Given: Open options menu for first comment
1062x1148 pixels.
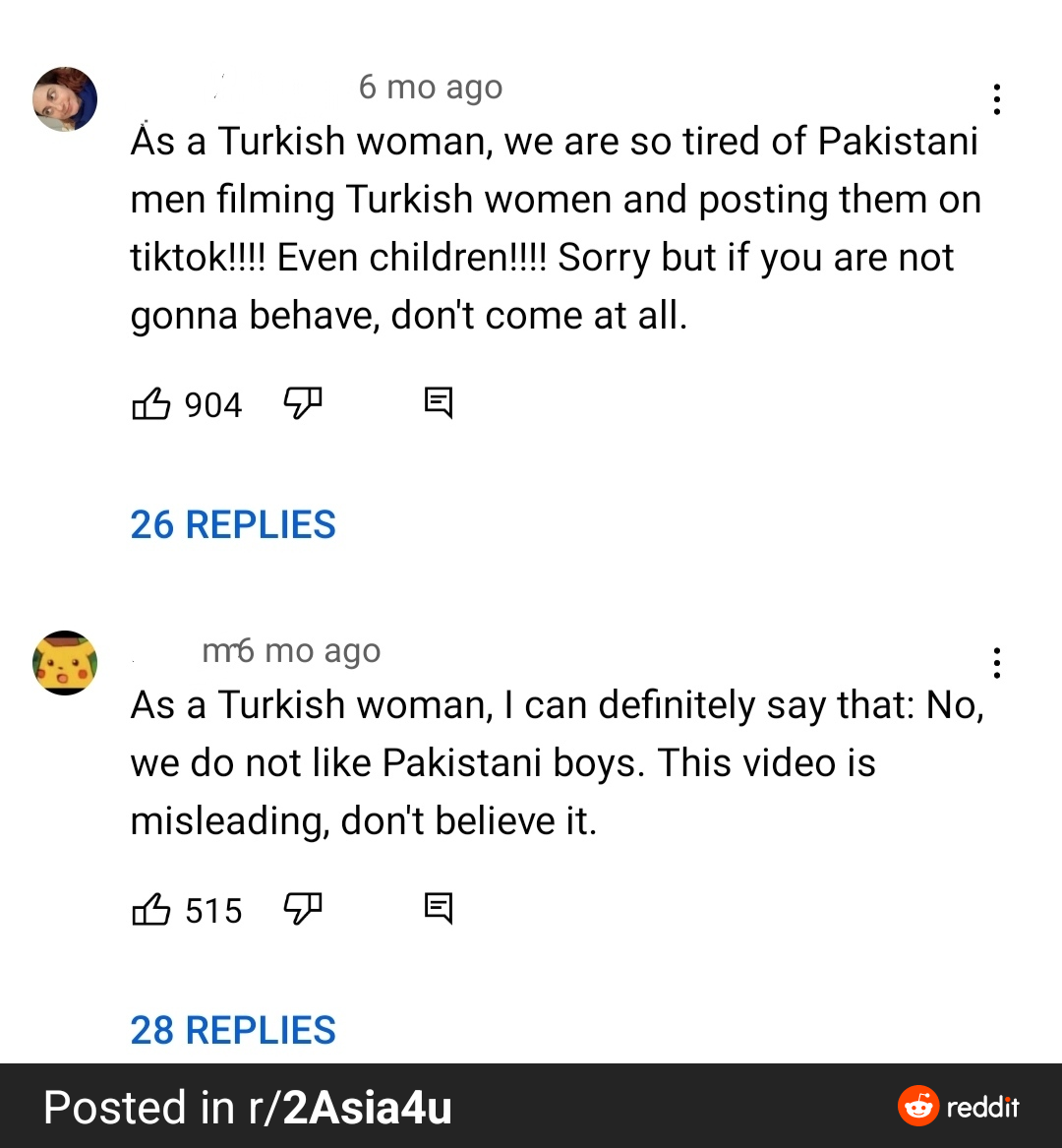Looking at the screenshot, I should pyautogui.click(x=996, y=98).
